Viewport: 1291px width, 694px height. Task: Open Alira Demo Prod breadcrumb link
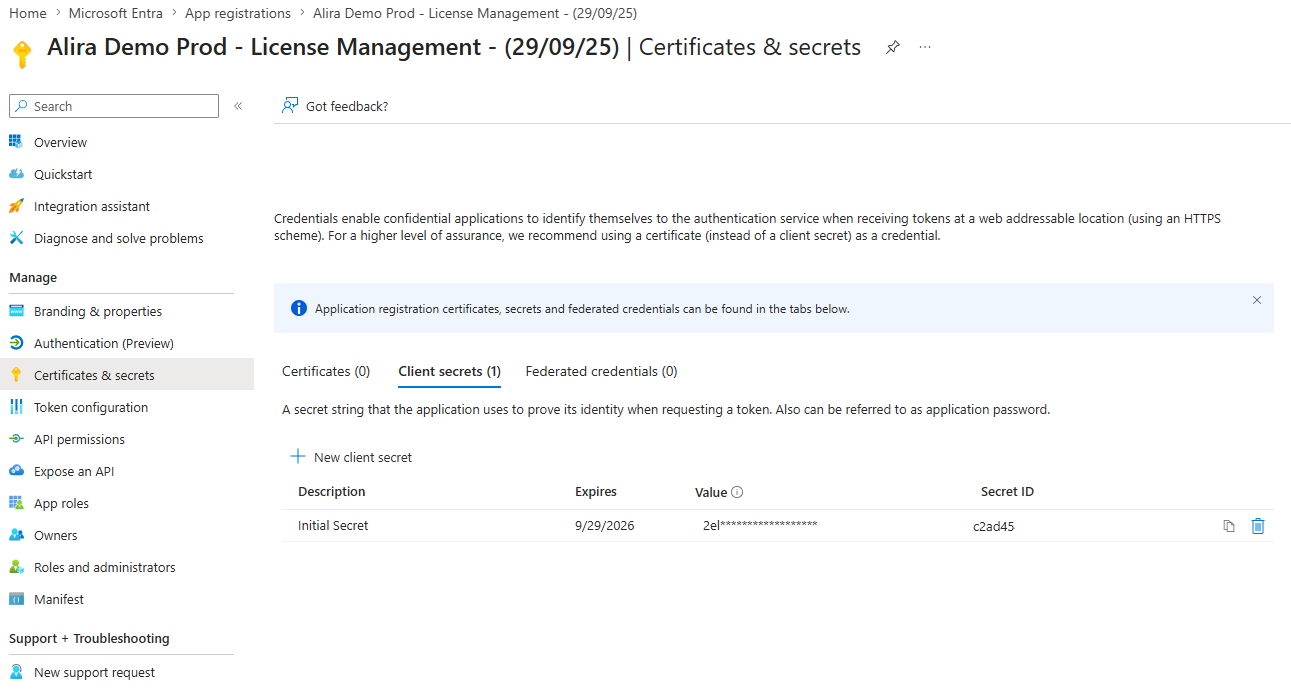point(475,13)
